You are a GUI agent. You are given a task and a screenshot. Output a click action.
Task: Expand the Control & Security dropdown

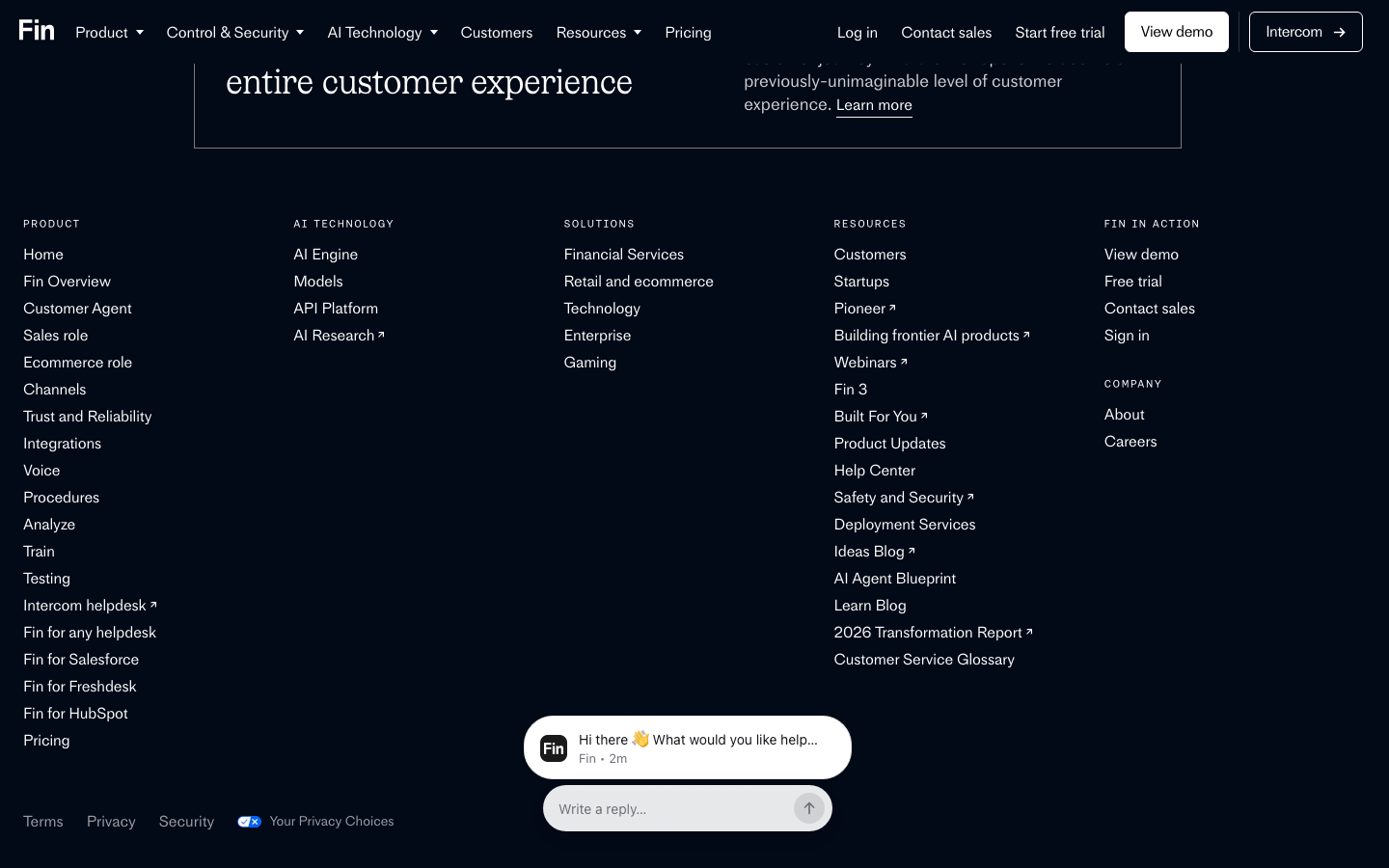234,32
